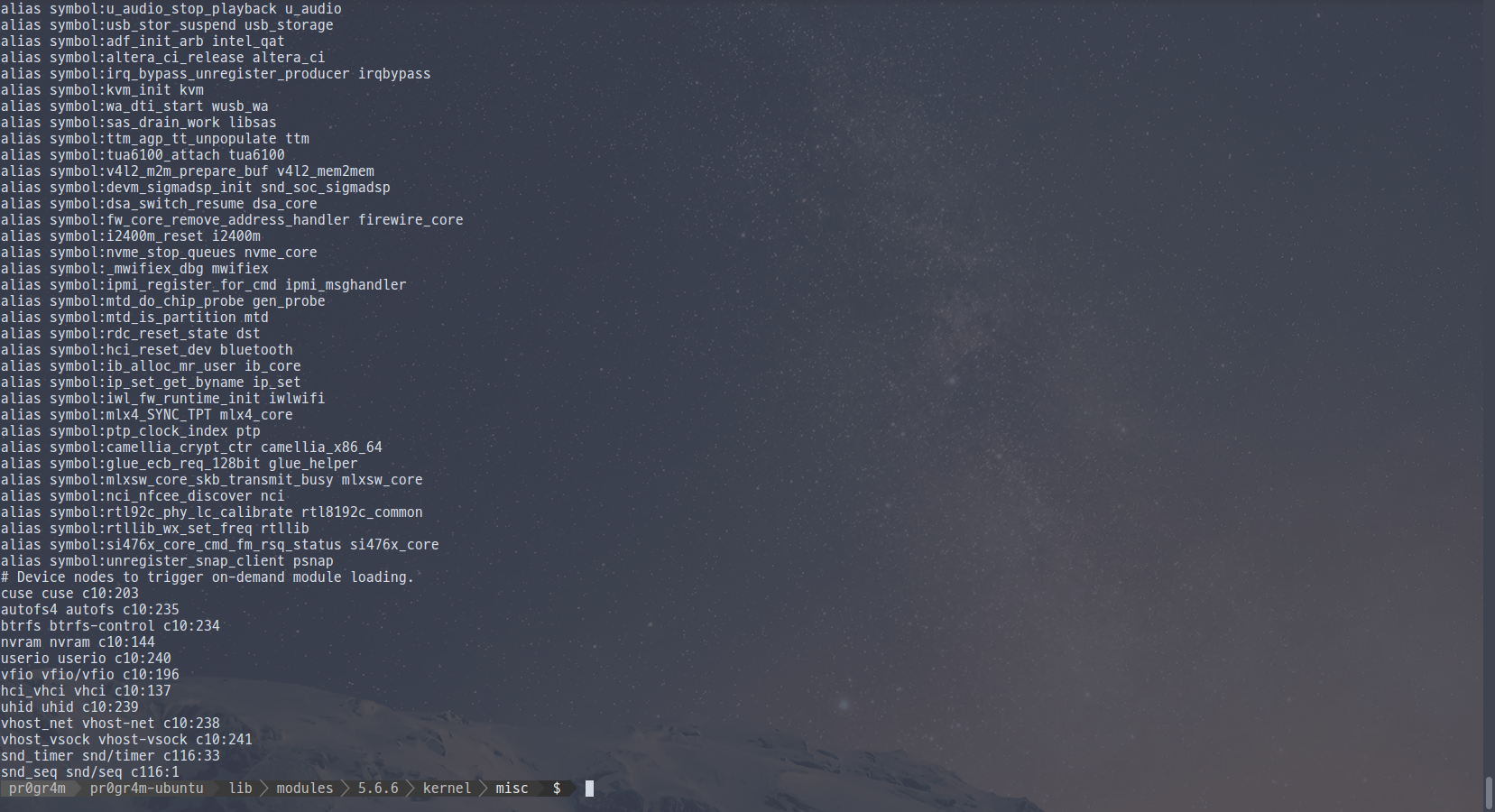Screen dimensions: 1495x812
Task: Click the wa_dti_start wusb_wa alias line
Action: click(134, 106)
